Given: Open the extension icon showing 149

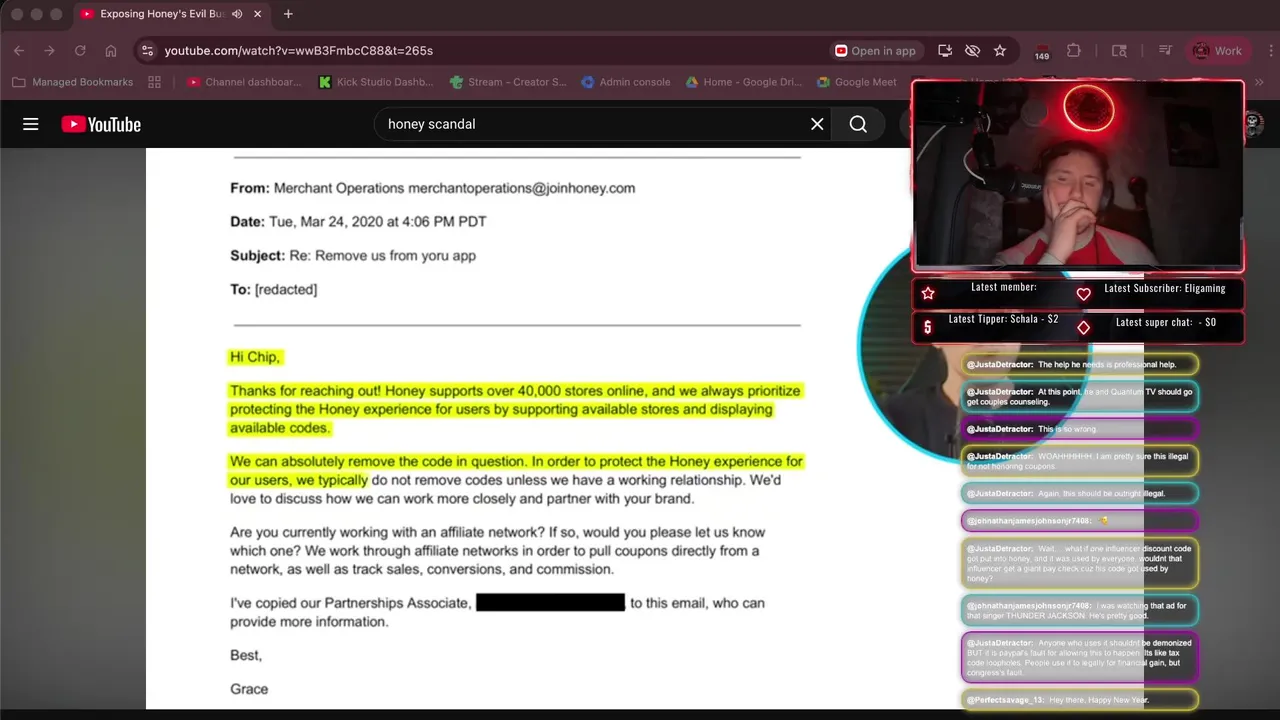Looking at the screenshot, I should pos(1041,51).
